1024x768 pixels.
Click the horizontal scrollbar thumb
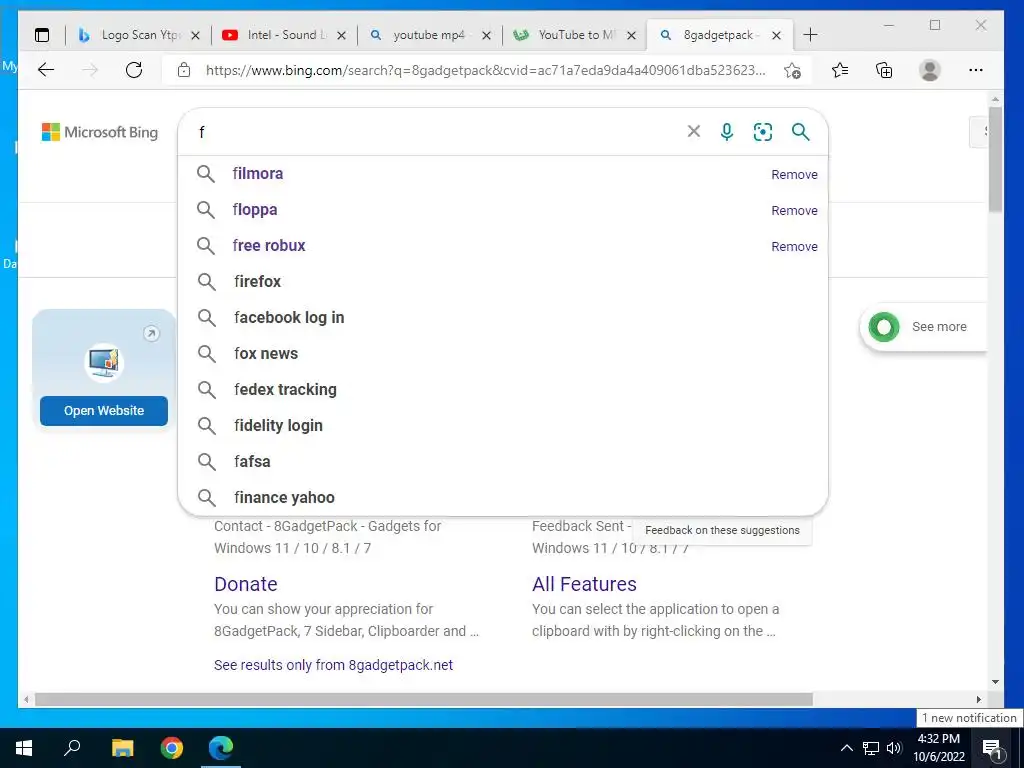coord(423,699)
